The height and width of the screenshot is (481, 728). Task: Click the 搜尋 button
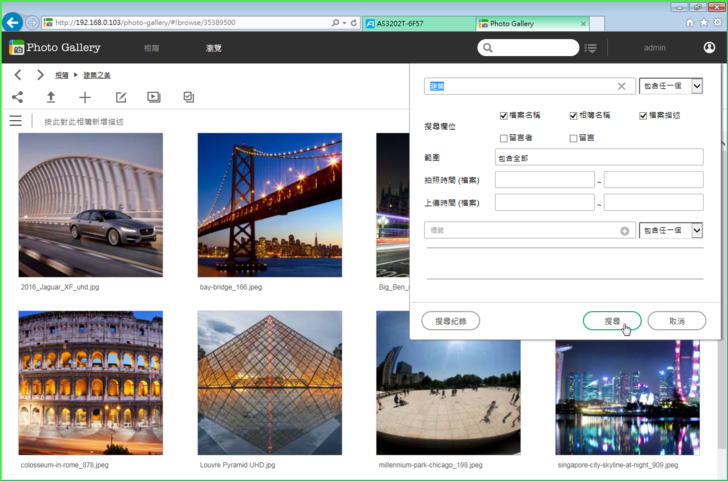click(612, 321)
